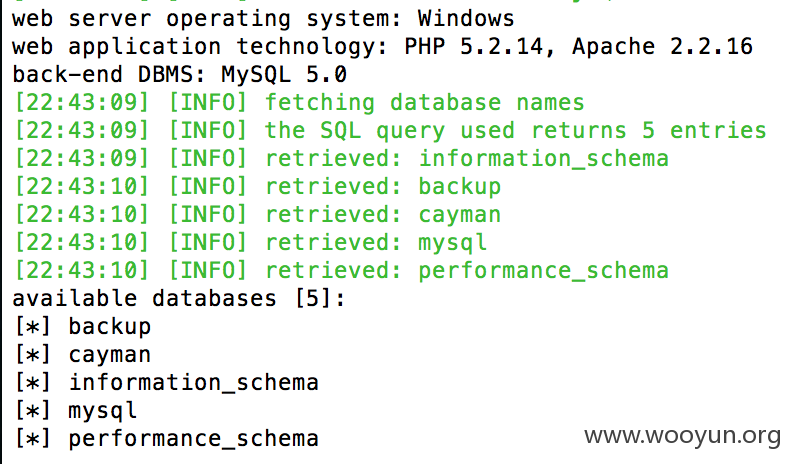The image size is (790, 464).
Task: Click the www.wooyun.org watermark link
Action: [682, 436]
